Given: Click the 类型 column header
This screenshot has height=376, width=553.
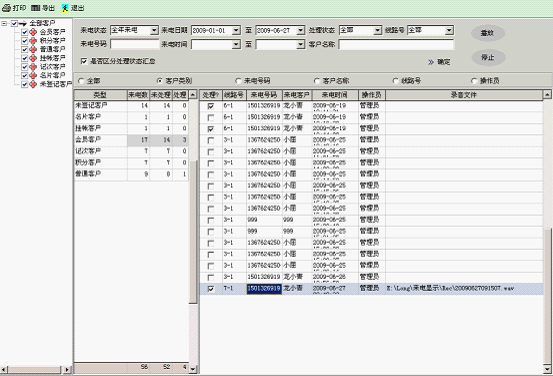Looking at the screenshot, I should [x=100, y=95].
